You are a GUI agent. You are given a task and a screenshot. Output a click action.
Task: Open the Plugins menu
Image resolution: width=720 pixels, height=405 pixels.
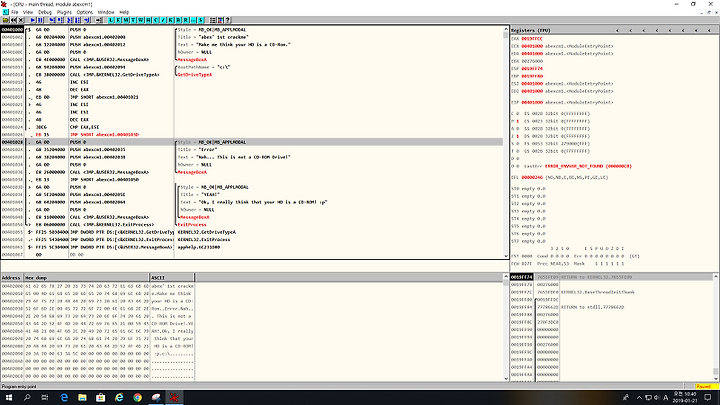coord(64,12)
